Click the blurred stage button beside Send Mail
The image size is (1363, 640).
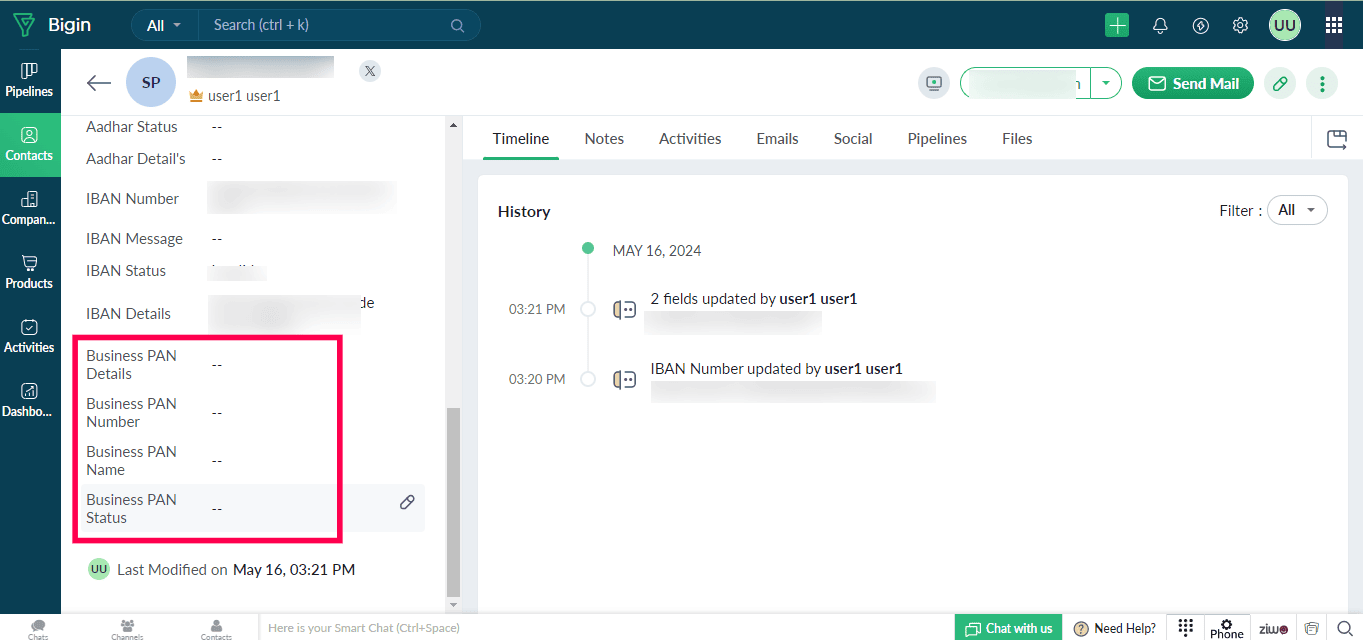1025,83
